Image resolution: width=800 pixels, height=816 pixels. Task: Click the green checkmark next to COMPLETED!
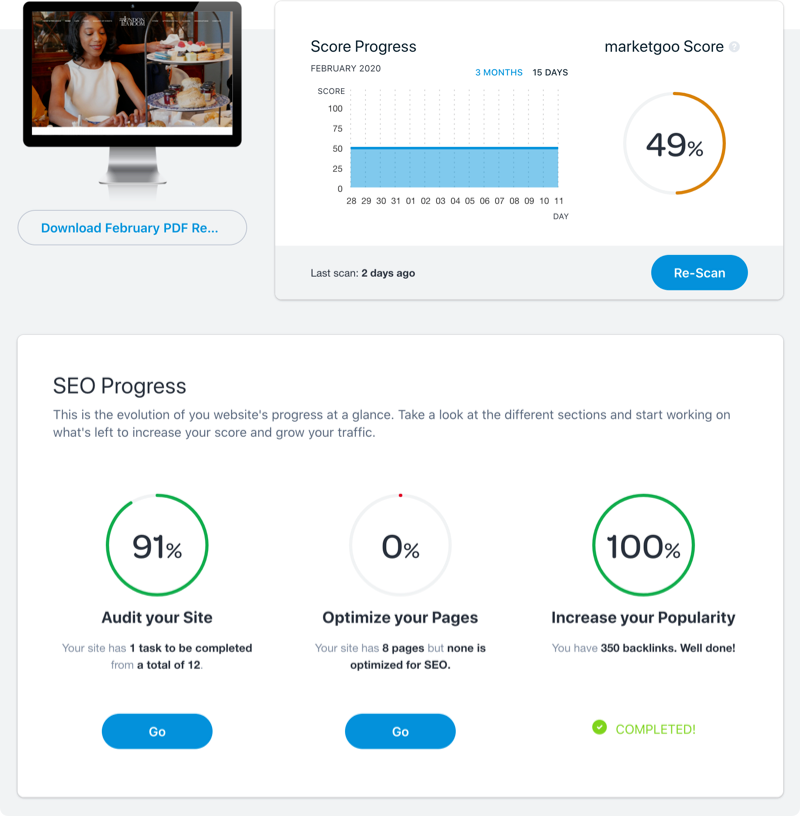[599, 727]
